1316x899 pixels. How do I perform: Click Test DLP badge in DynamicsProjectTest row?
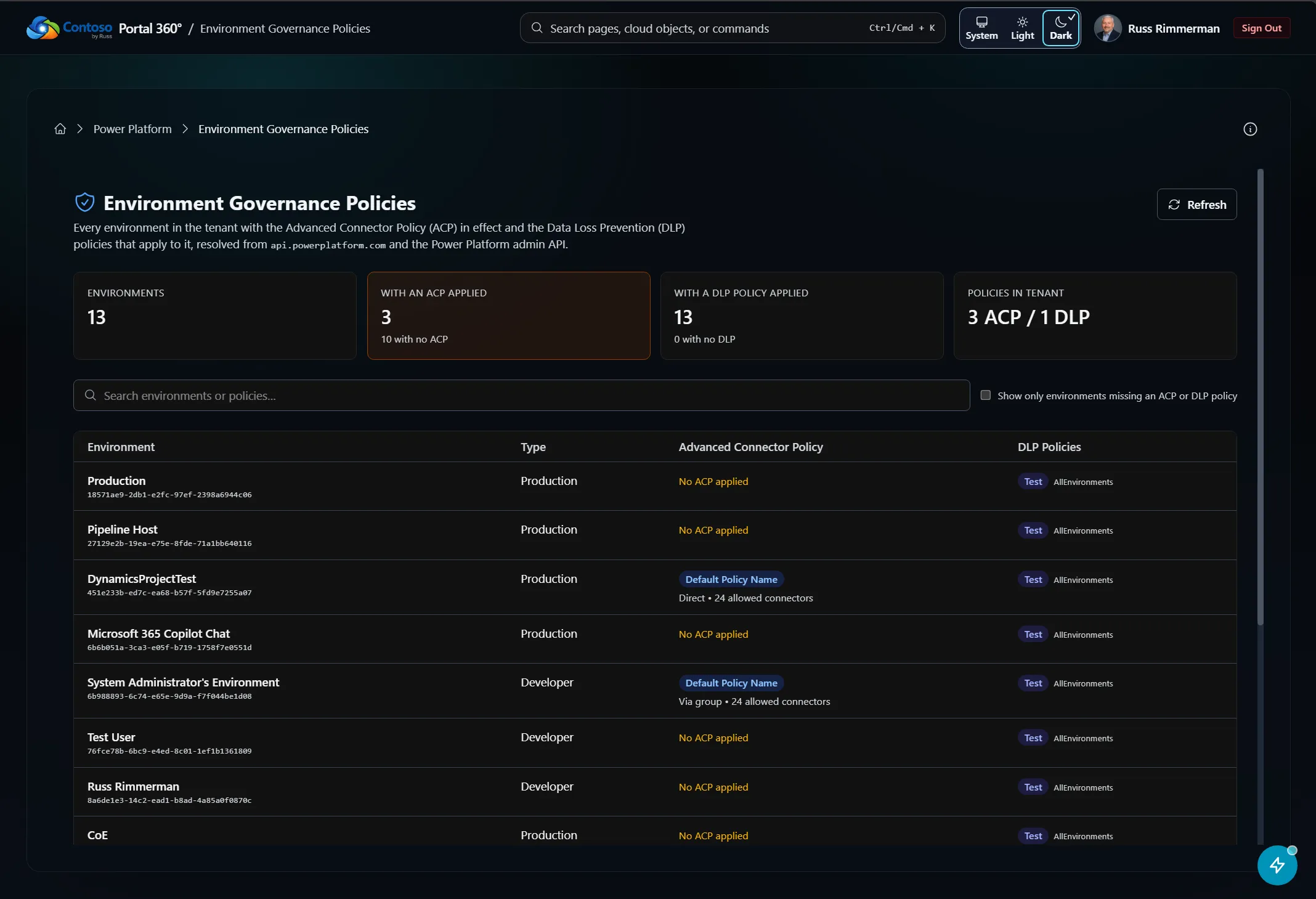coord(1033,579)
